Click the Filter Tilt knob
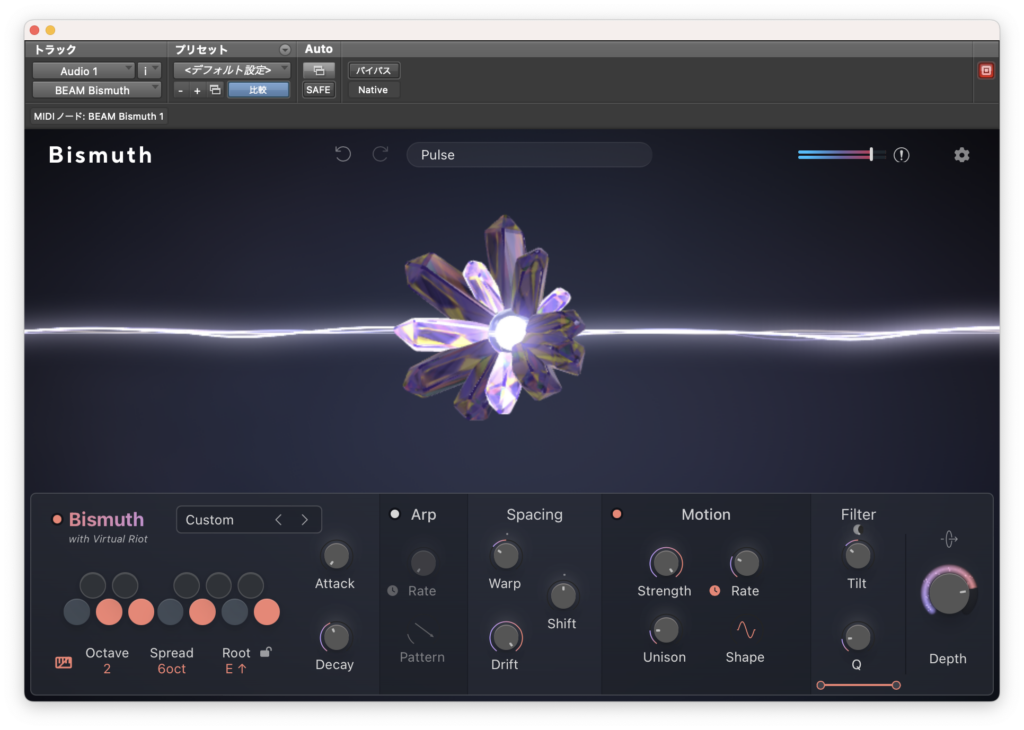The width and height of the screenshot is (1024, 730). coord(857,556)
